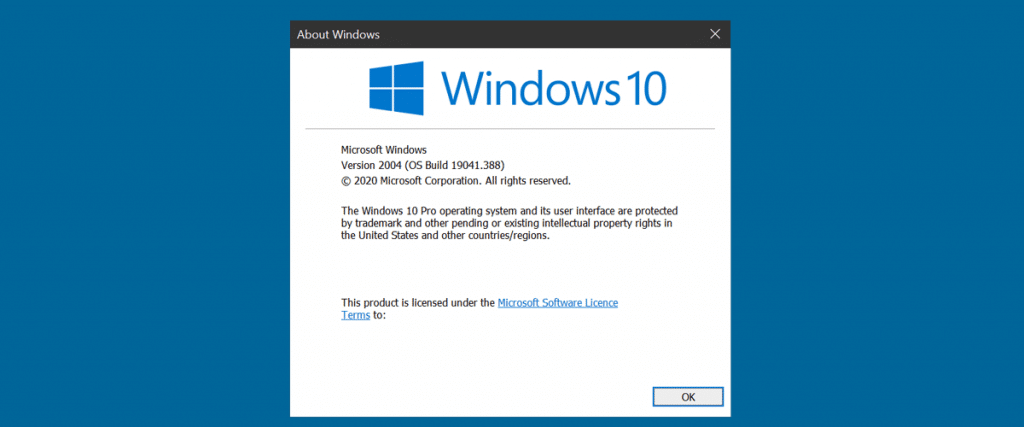Click the large "Windows 10" wordmark
Screen dimensions: 1024x427
554,87
